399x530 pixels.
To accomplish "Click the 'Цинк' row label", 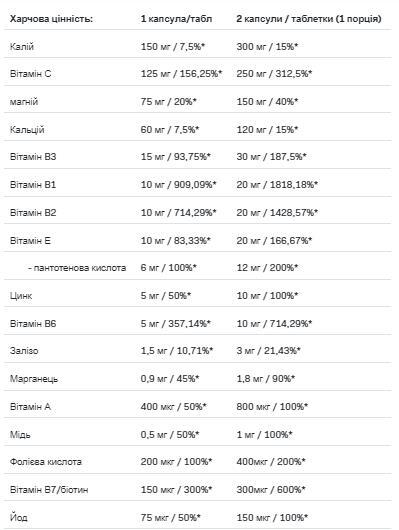I will click(x=21, y=296).
